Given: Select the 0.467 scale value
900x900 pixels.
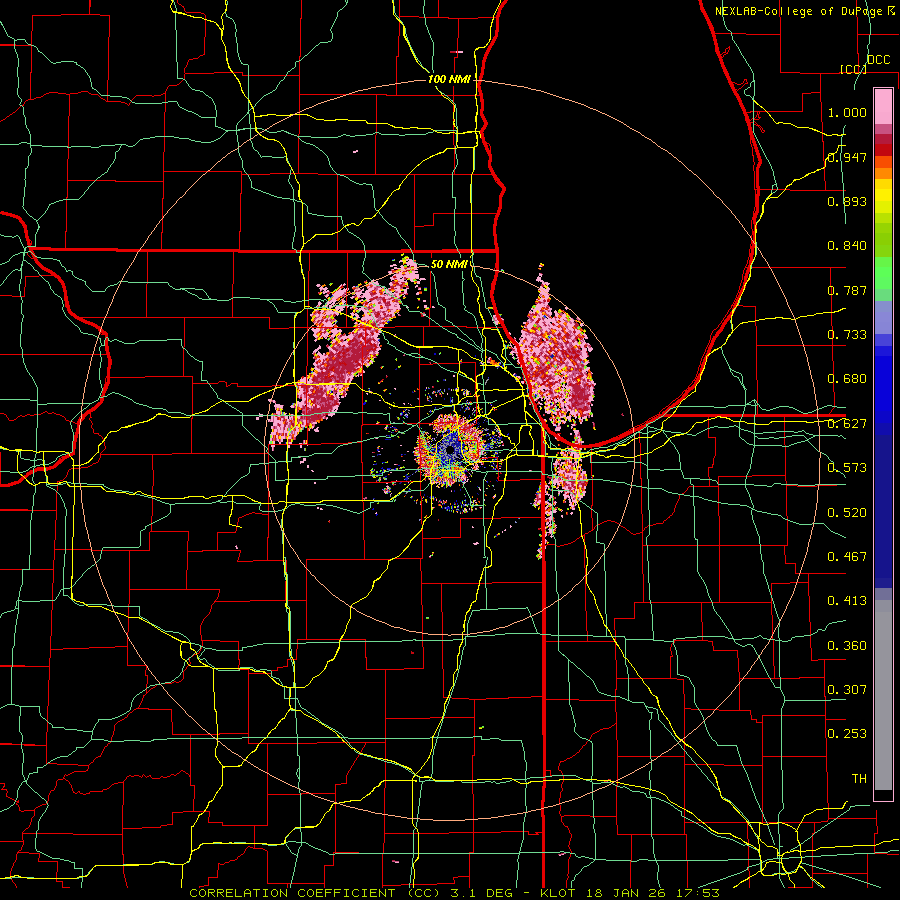Looking at the screenshot, I should tap(847, 557).
